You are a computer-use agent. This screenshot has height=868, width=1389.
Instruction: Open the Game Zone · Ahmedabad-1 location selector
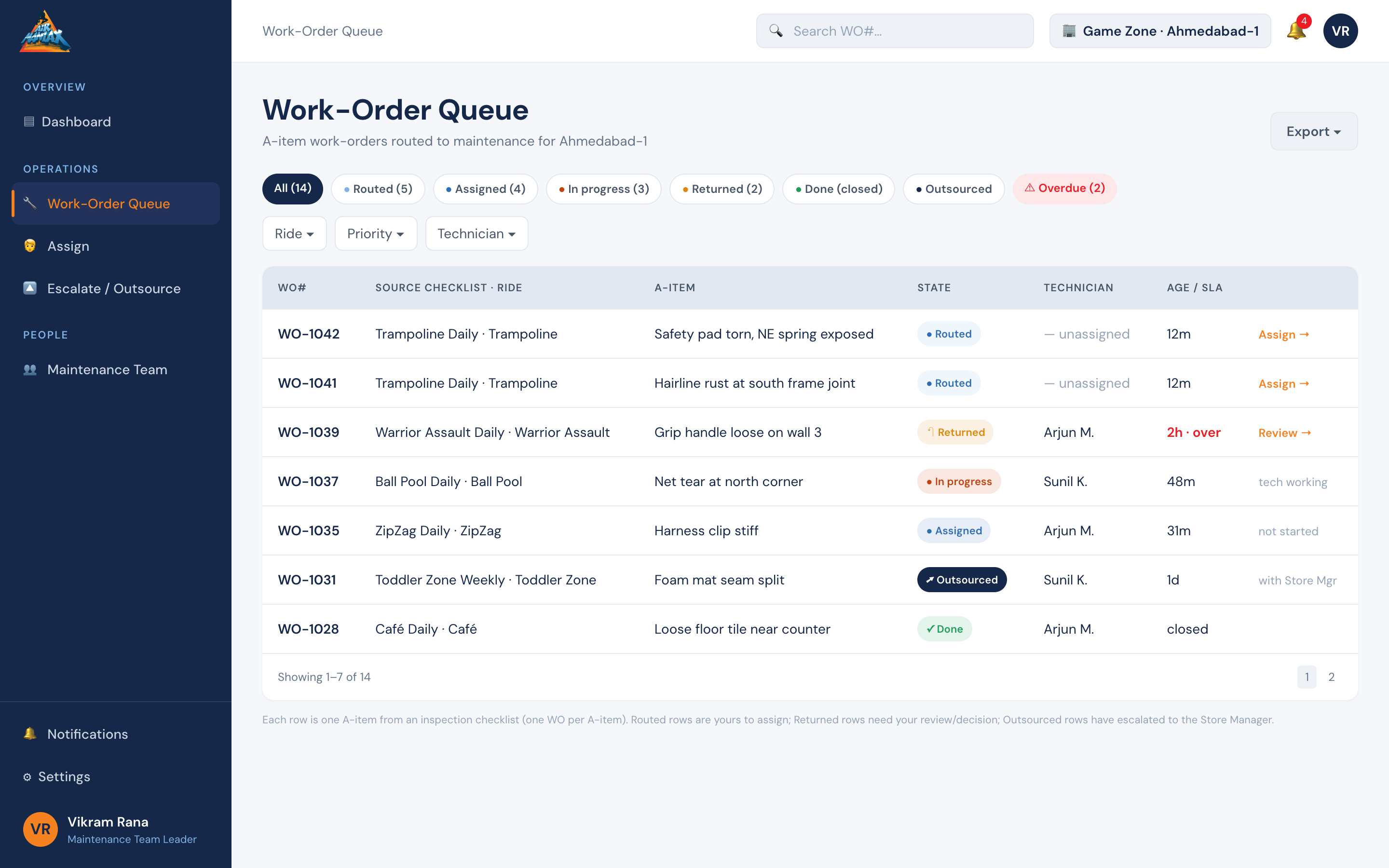(1160, 31)
